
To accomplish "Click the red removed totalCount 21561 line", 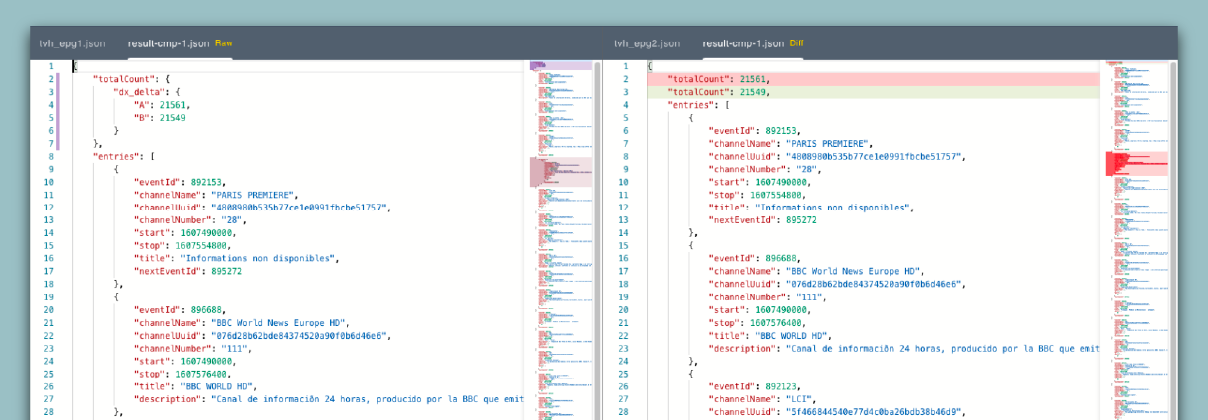I will point(720,78).
